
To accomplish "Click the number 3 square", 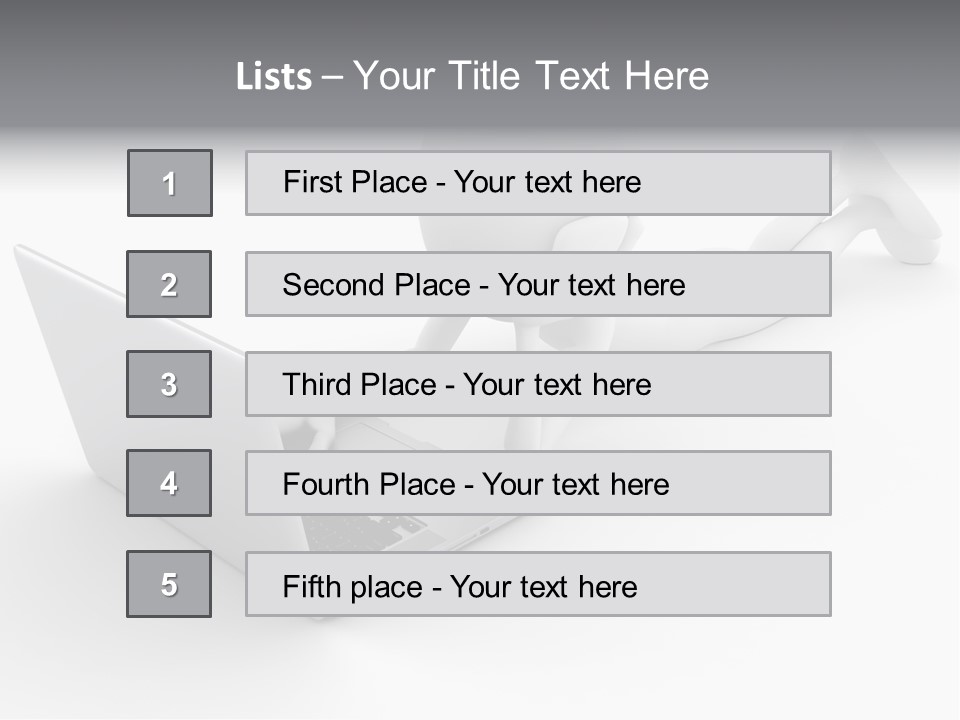I will 169,384.
